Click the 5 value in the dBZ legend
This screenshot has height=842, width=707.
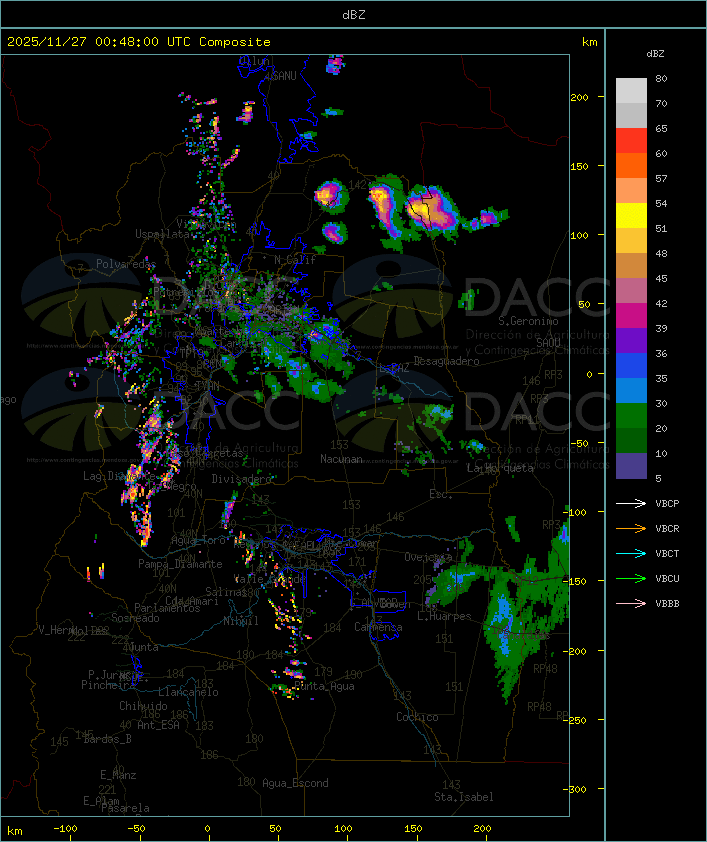click(x=658, y=478)
